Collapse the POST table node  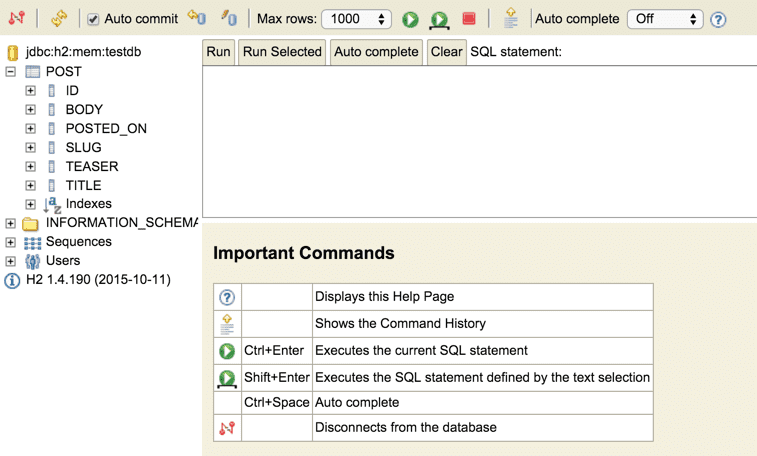click(11, 72)
